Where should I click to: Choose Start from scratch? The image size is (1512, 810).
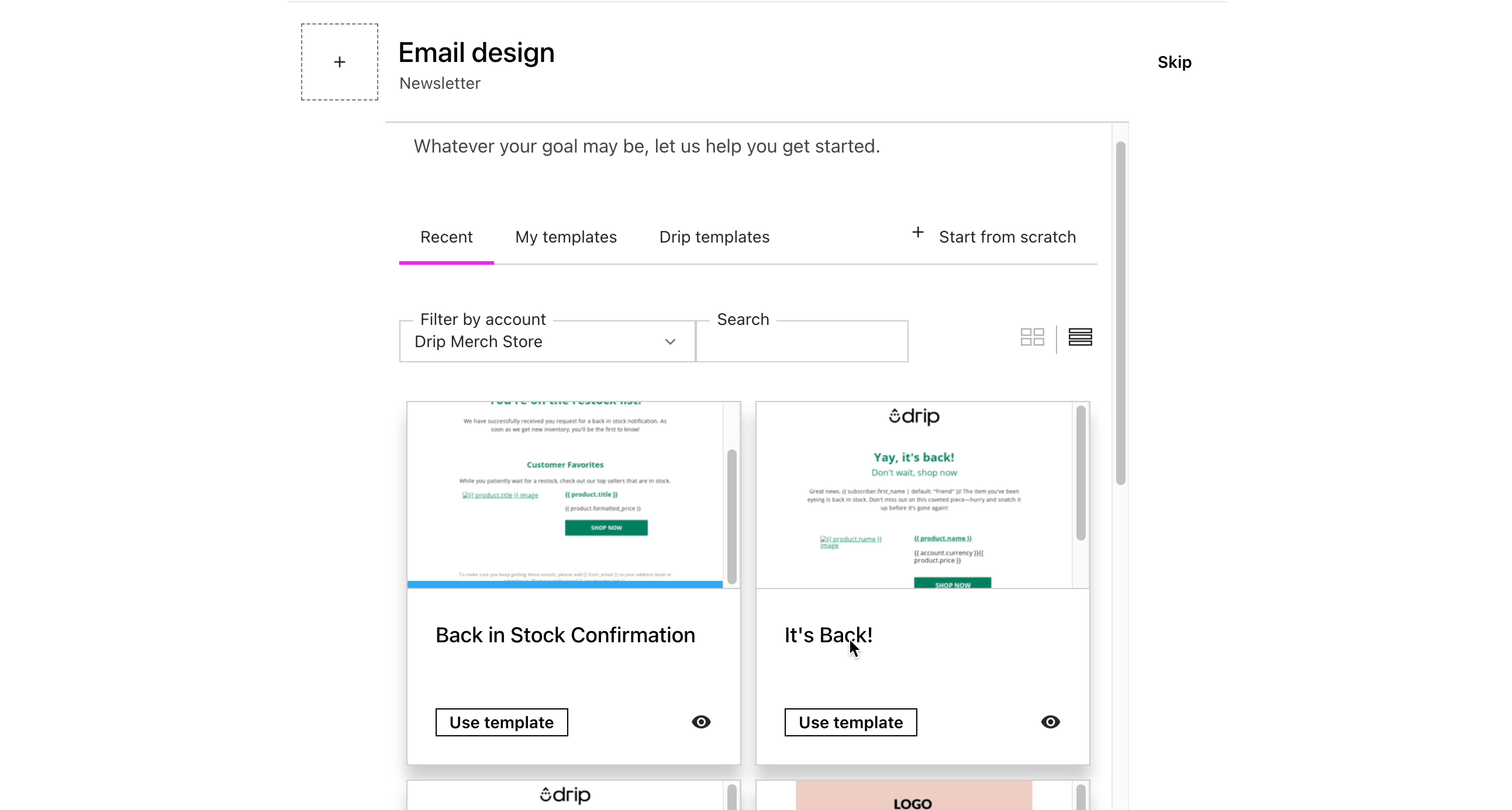[x=1007, y=236]
